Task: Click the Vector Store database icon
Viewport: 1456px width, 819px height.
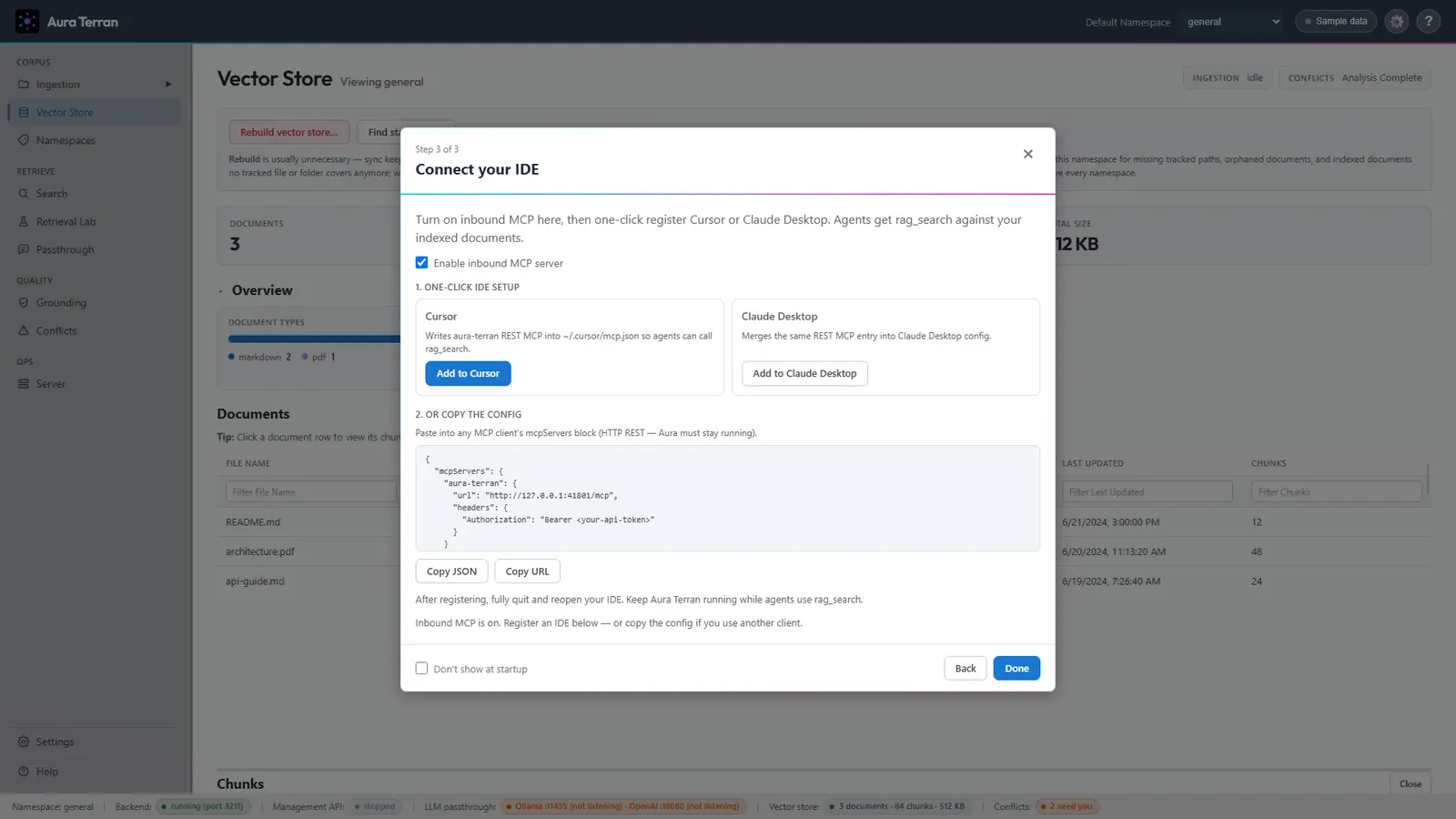Action: tap(24, 113)
